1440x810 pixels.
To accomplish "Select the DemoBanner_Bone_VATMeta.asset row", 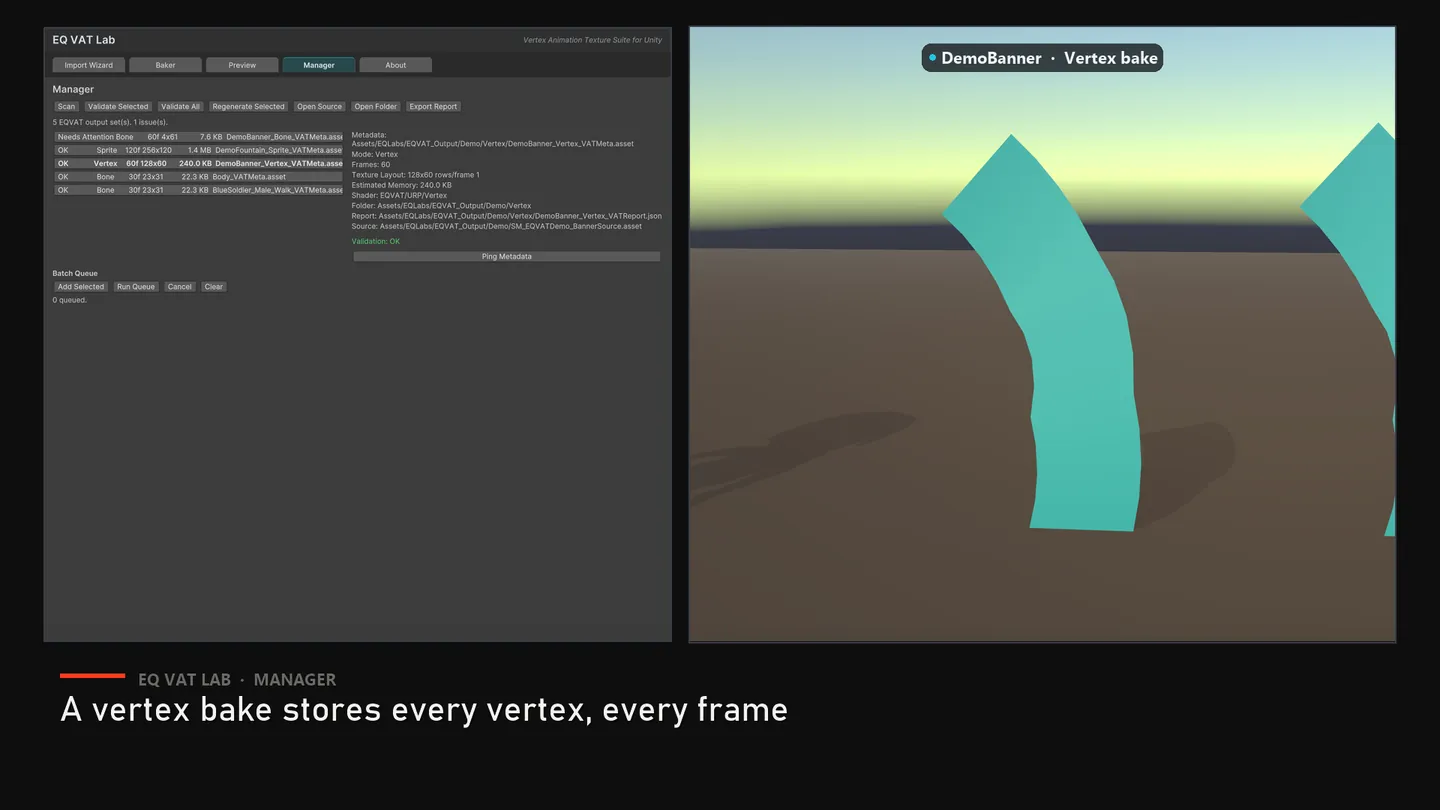I will [x=198, y=137].
